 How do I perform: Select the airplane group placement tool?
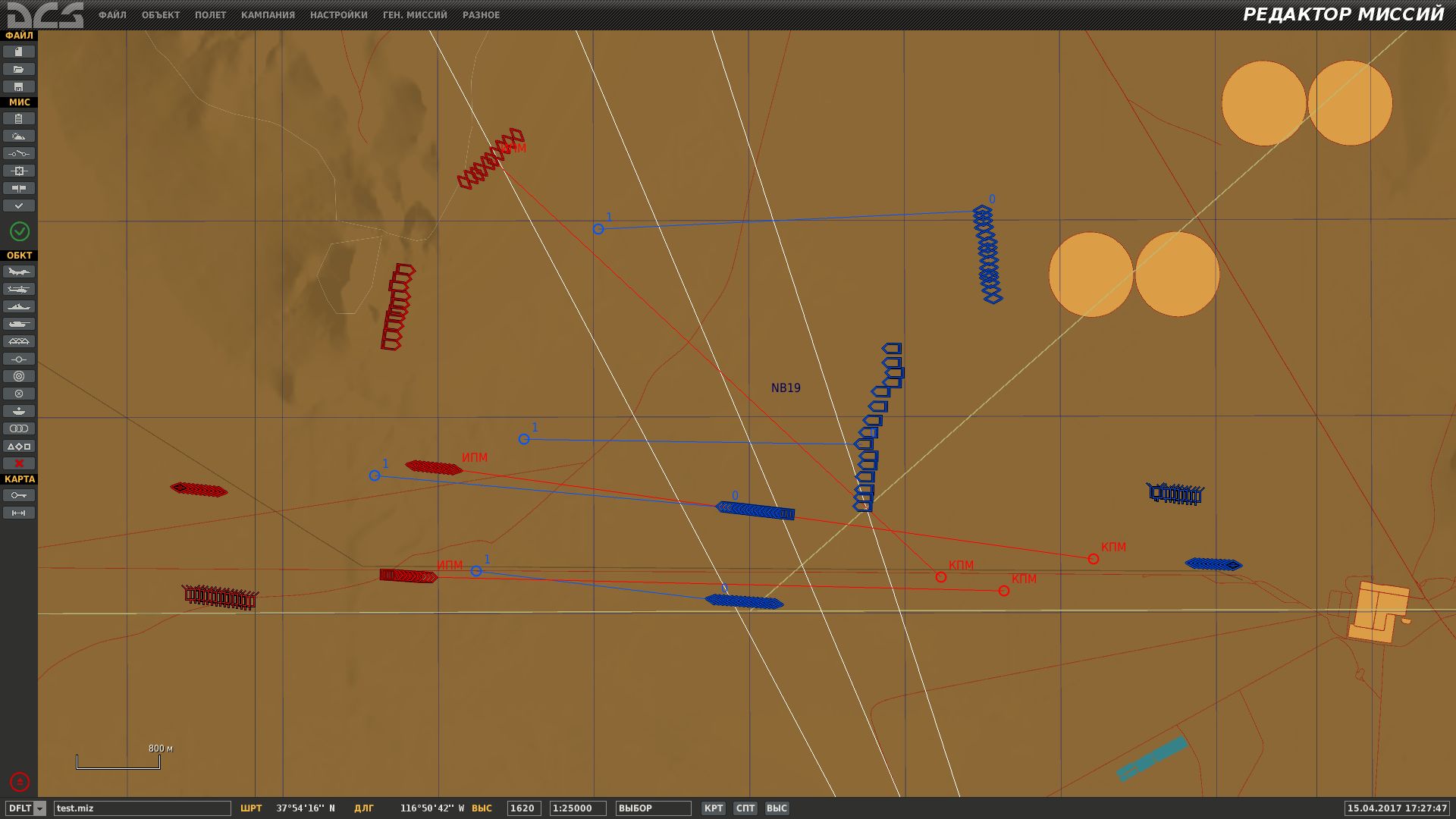[x=19, y=271]
